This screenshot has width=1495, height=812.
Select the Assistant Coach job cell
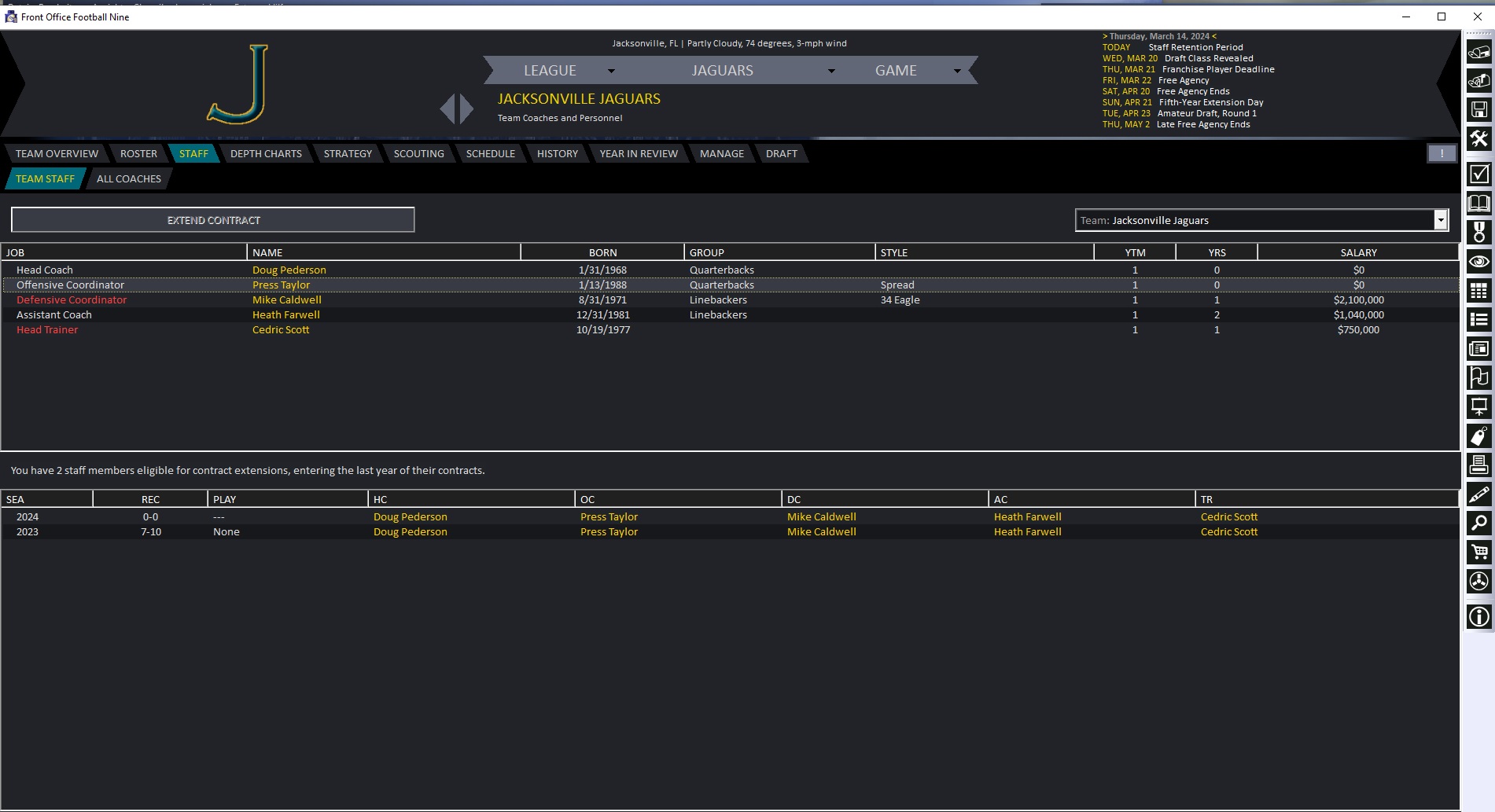[x=54, y=314]
